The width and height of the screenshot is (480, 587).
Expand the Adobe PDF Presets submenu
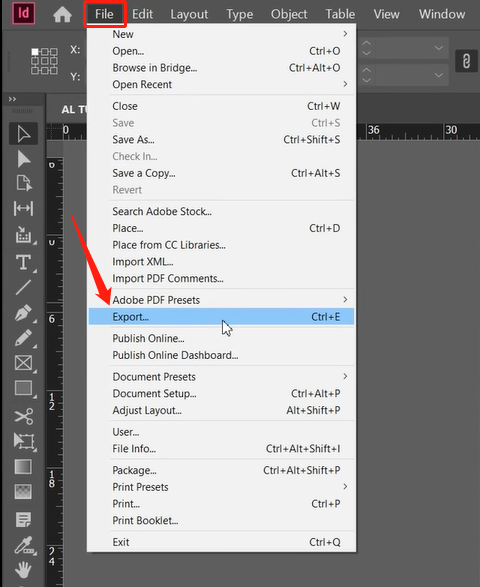point(345,299)
